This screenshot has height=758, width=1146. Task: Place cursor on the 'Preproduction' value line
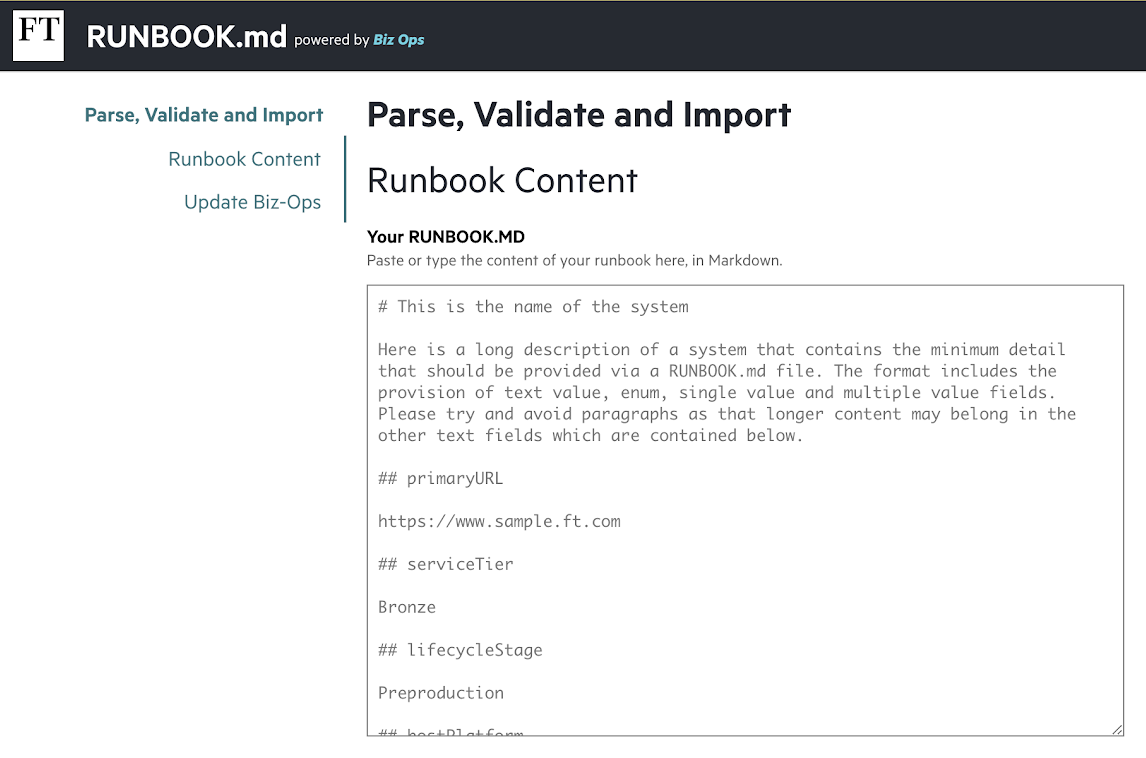click(441, 693)
